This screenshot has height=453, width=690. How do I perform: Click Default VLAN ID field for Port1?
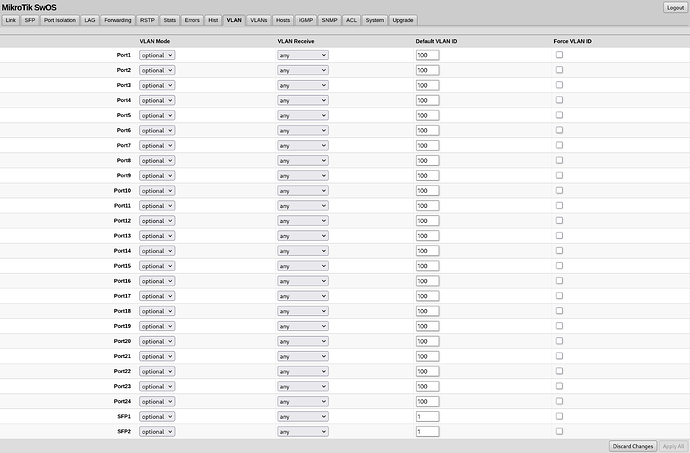pos(427,55)
